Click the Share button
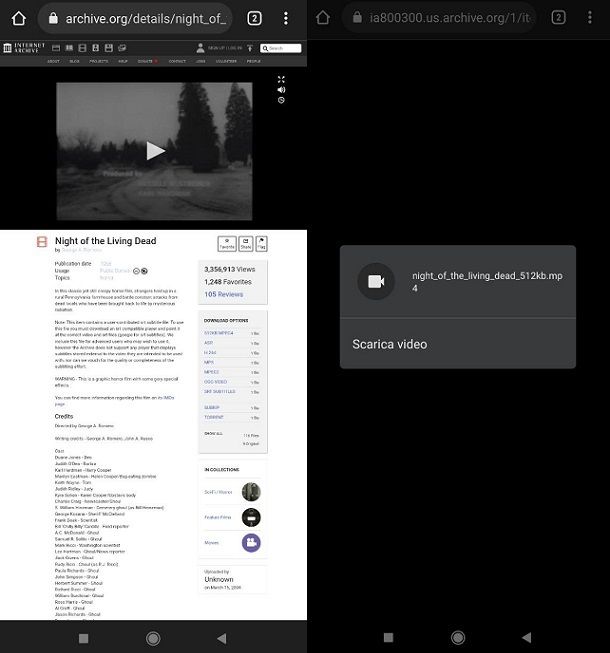 click(x=246, y=244)
